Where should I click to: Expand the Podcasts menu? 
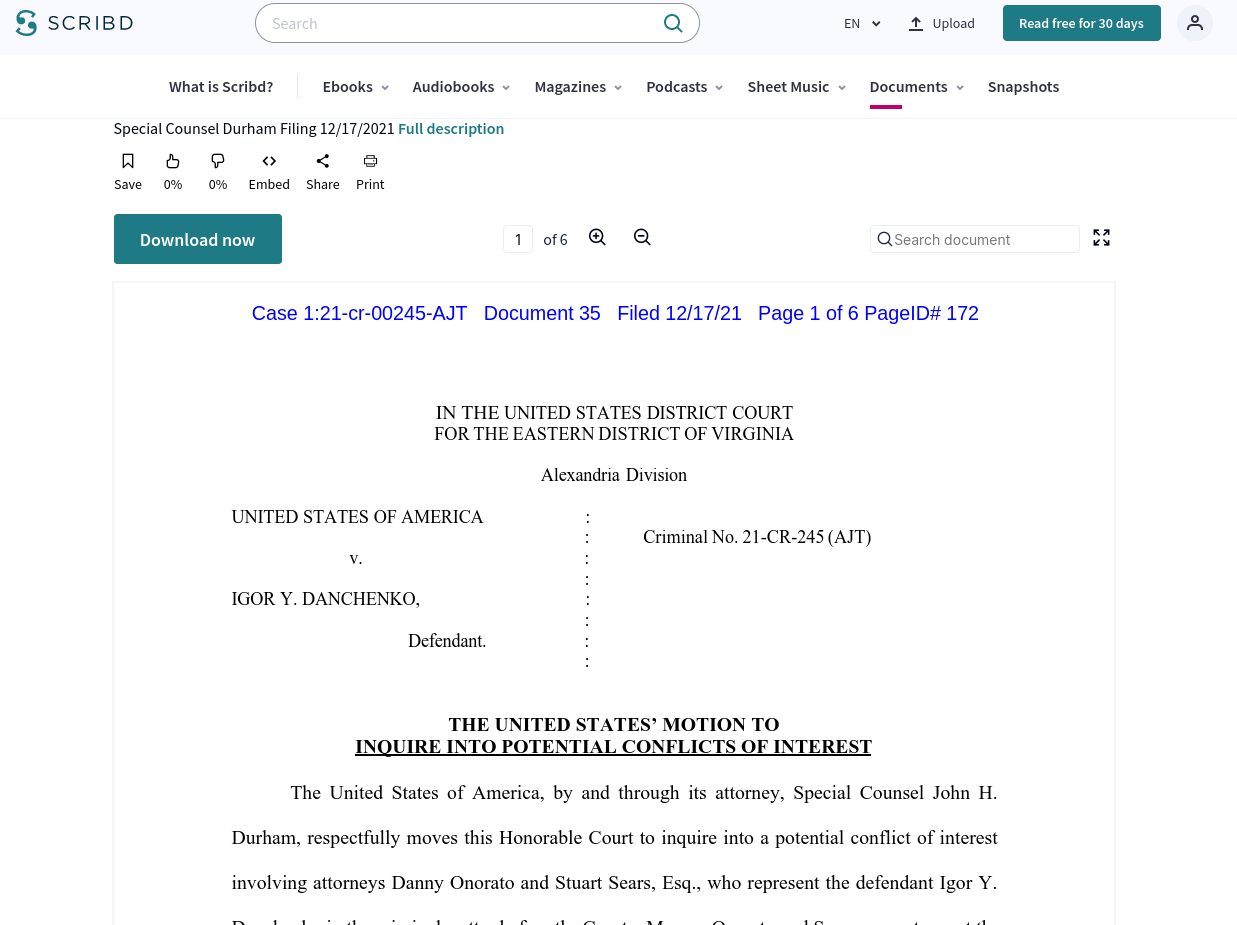click(x=684, y=87)
